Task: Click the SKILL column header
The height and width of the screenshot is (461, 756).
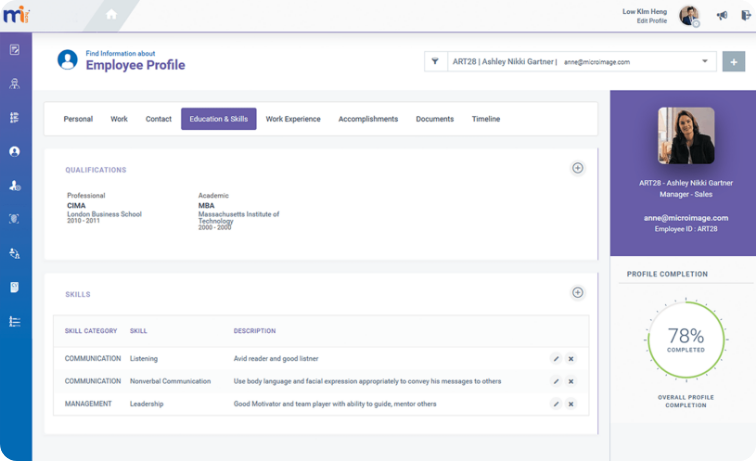Action: tap(138, 331)
